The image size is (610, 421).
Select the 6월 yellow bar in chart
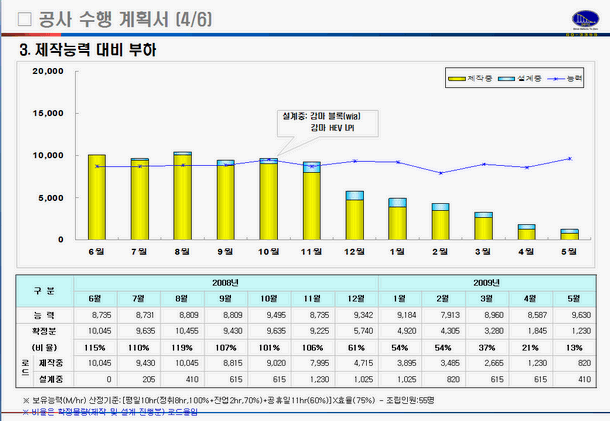click(97, 197)
